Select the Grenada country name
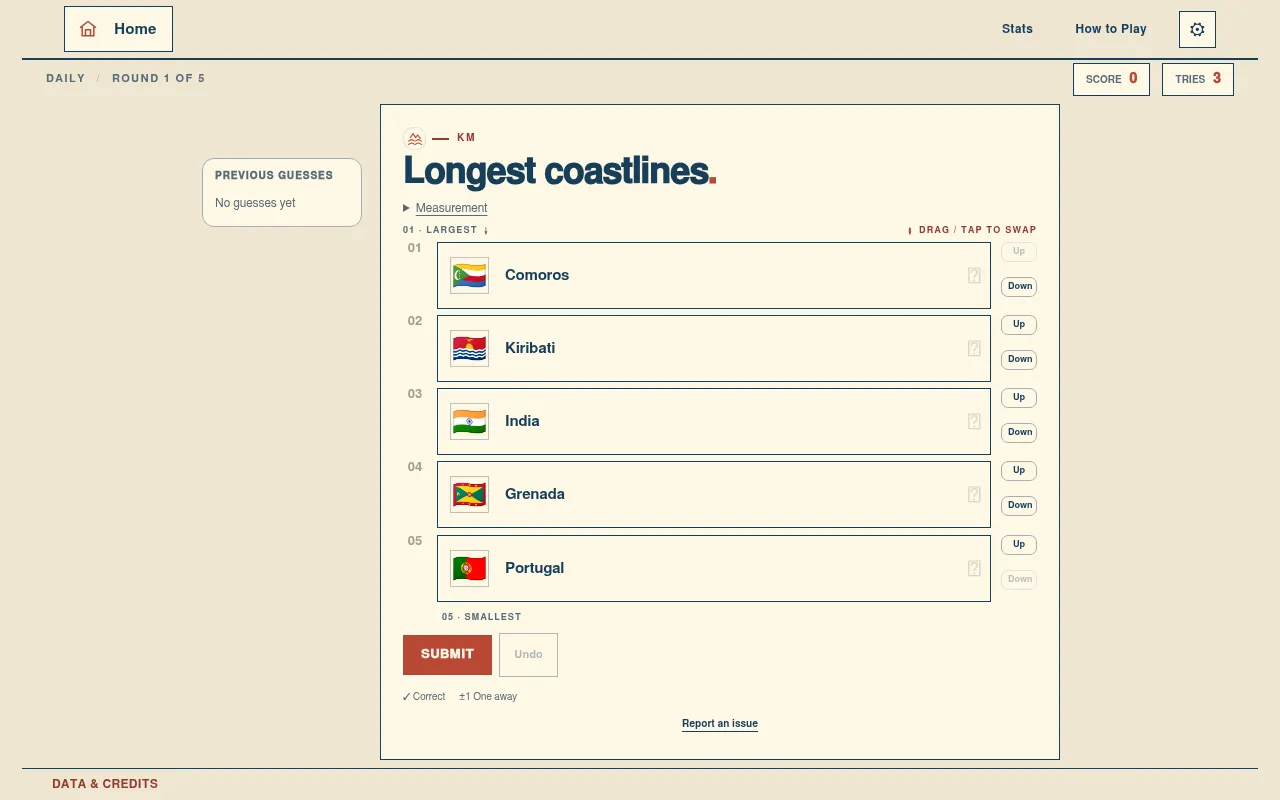1280x800 pixels. pyautogui.click(x=535, y=494)
